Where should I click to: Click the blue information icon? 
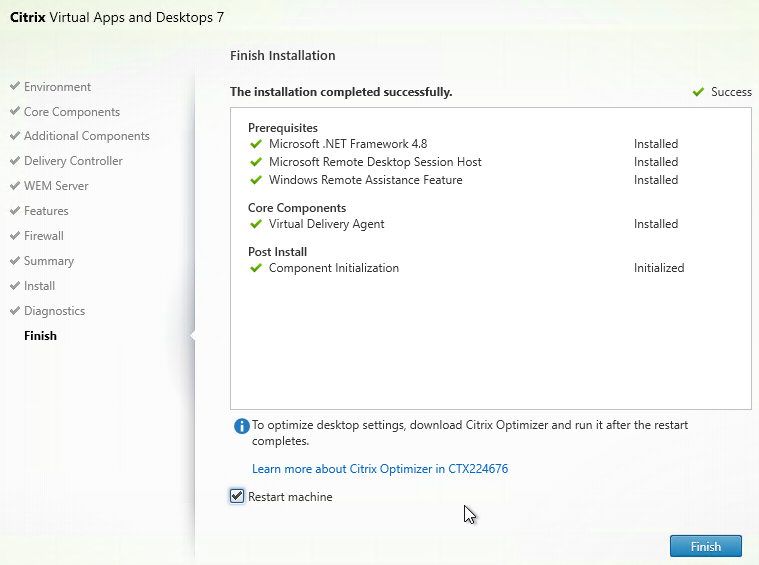point(242,426)
